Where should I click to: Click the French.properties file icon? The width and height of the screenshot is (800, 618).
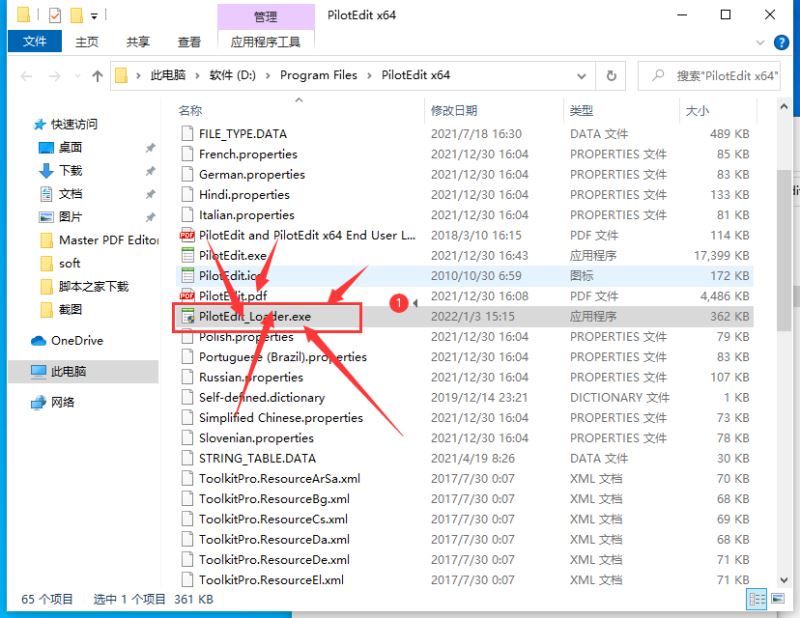click(x=187, y=154)
